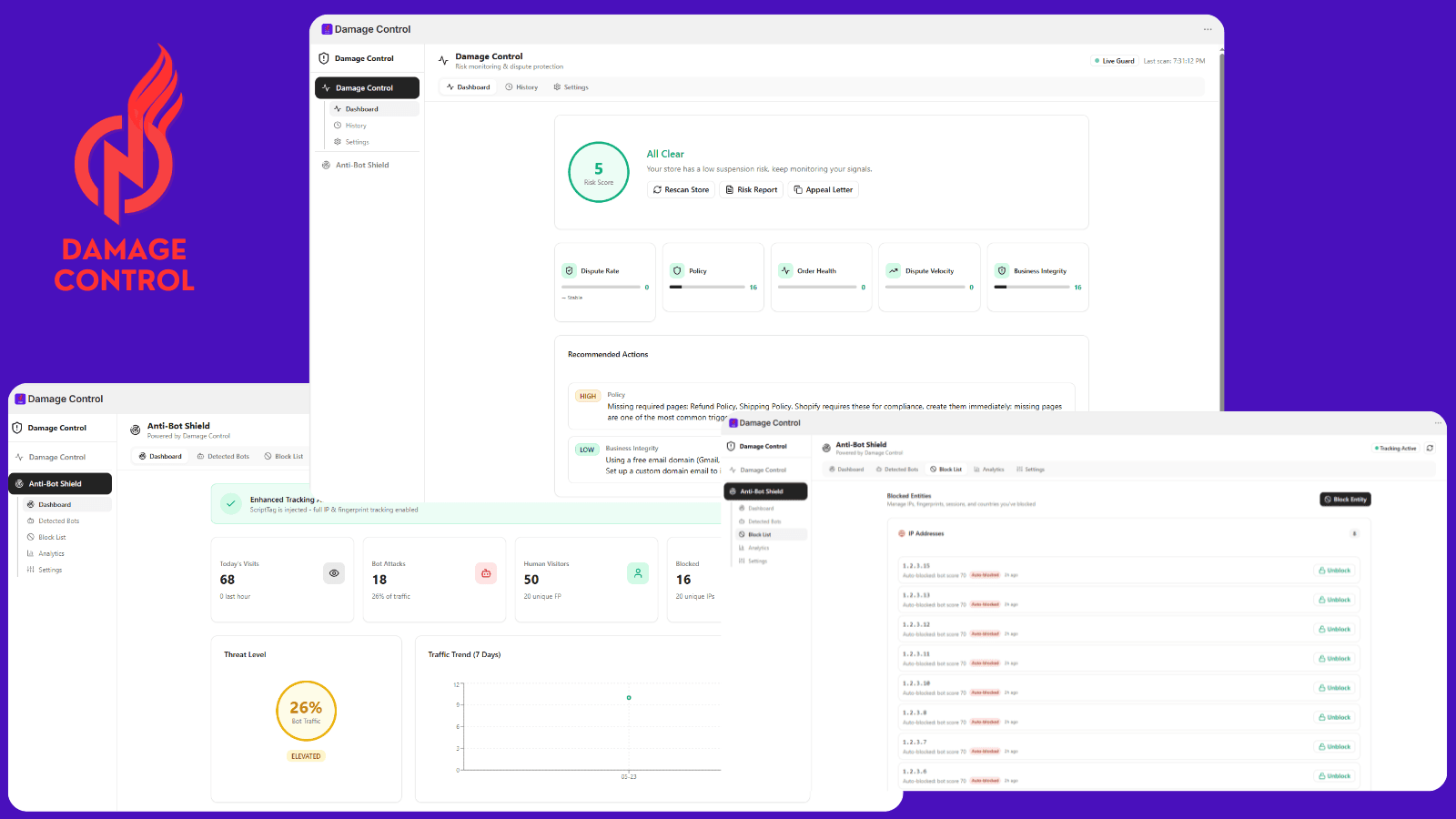The image size is (1456, 819).
Task: Open Block List in Threat Level window sidebar
Action: 52,537
